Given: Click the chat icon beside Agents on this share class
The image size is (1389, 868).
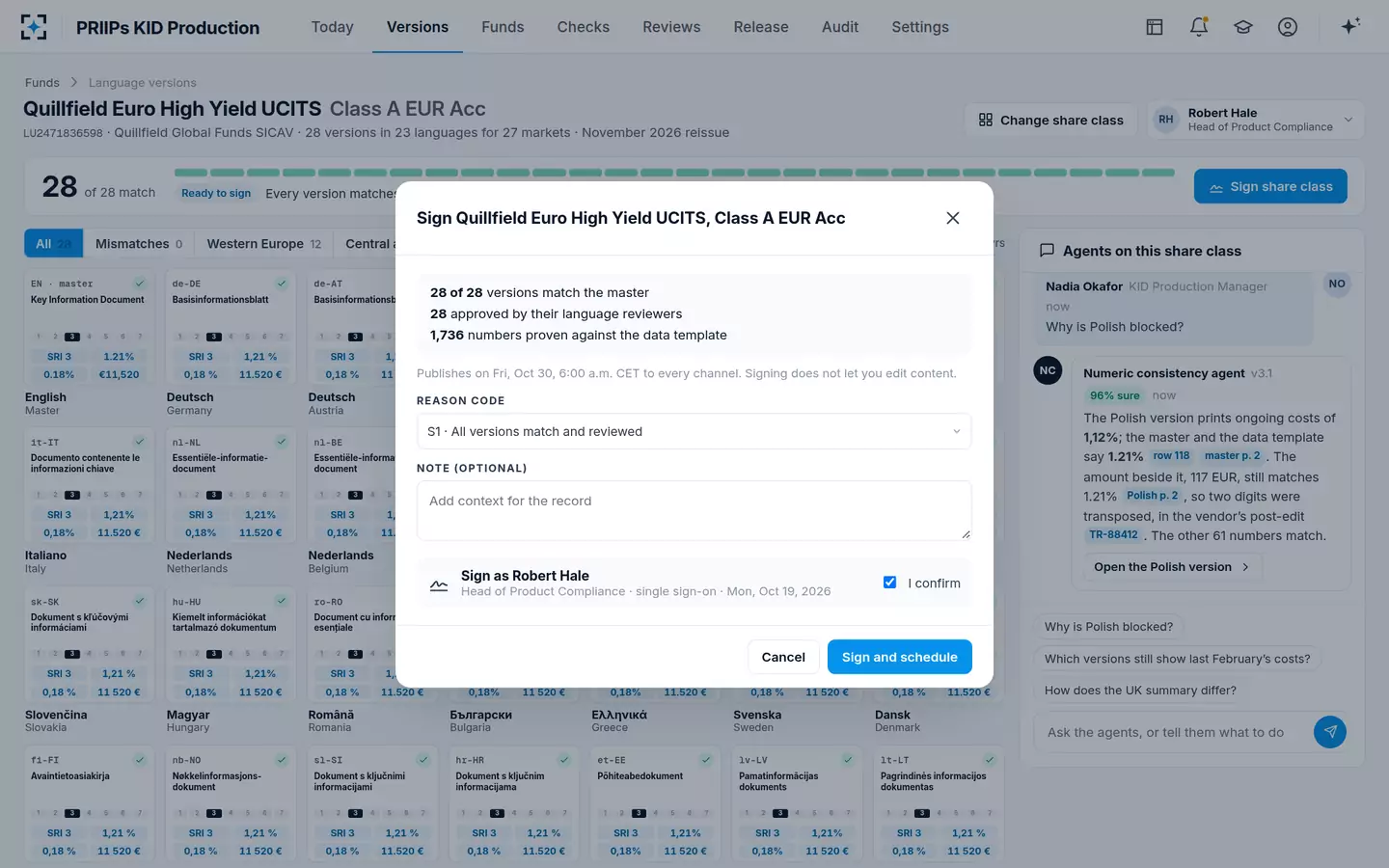Looking at the screenshot, I should tap(1047, 251).
